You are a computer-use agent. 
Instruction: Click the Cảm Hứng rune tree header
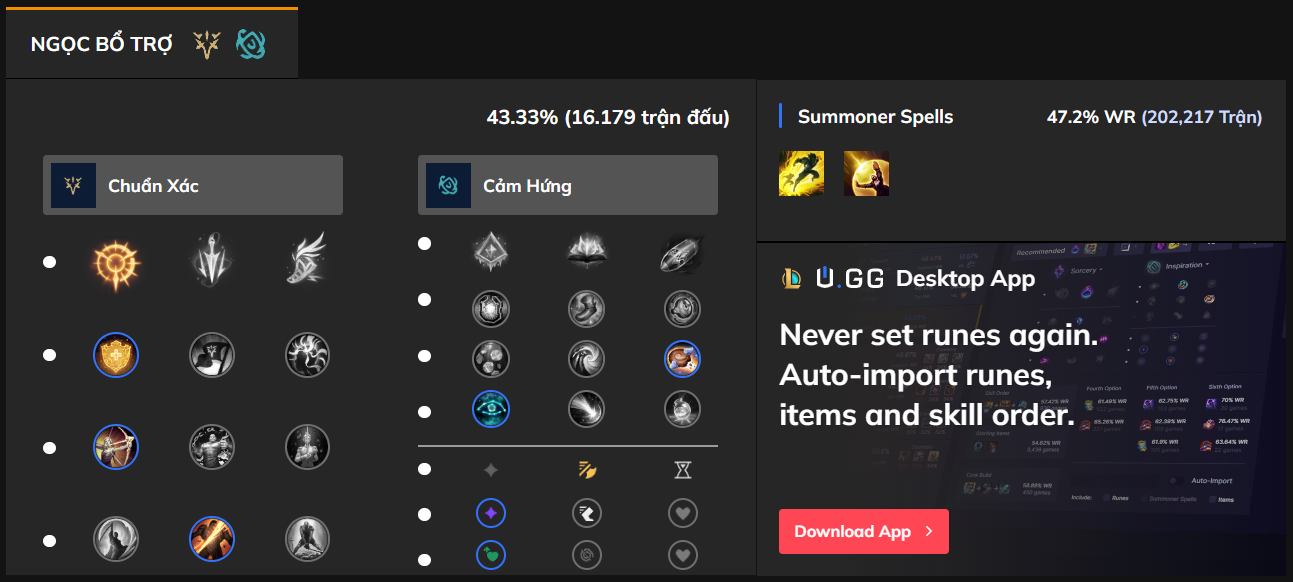(567, 186)
